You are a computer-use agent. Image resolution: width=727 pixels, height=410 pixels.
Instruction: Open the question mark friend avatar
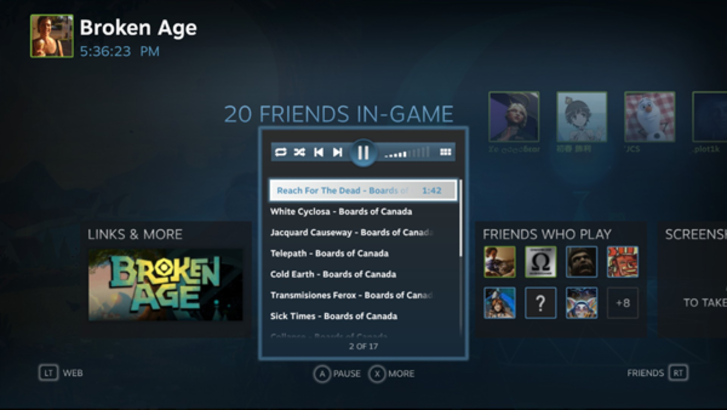click(541, 303)
